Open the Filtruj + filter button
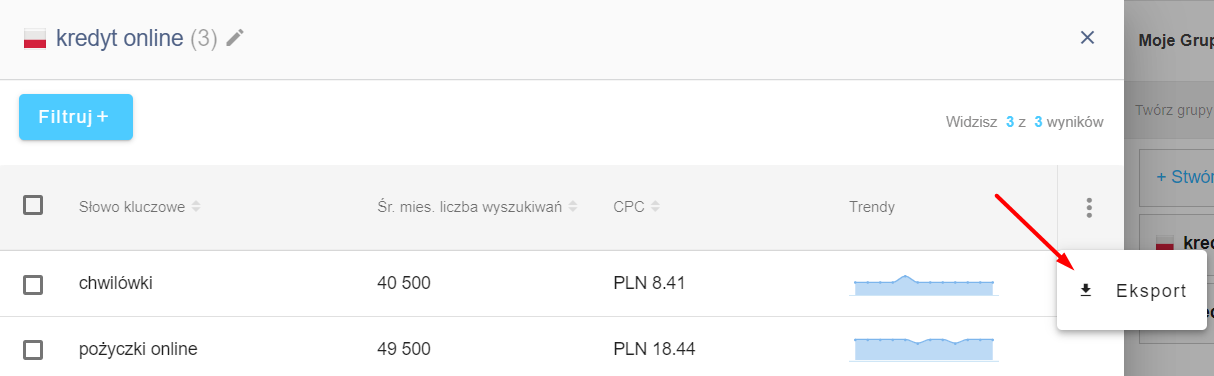Screen dimensions: 1214x376 (76, 117)
